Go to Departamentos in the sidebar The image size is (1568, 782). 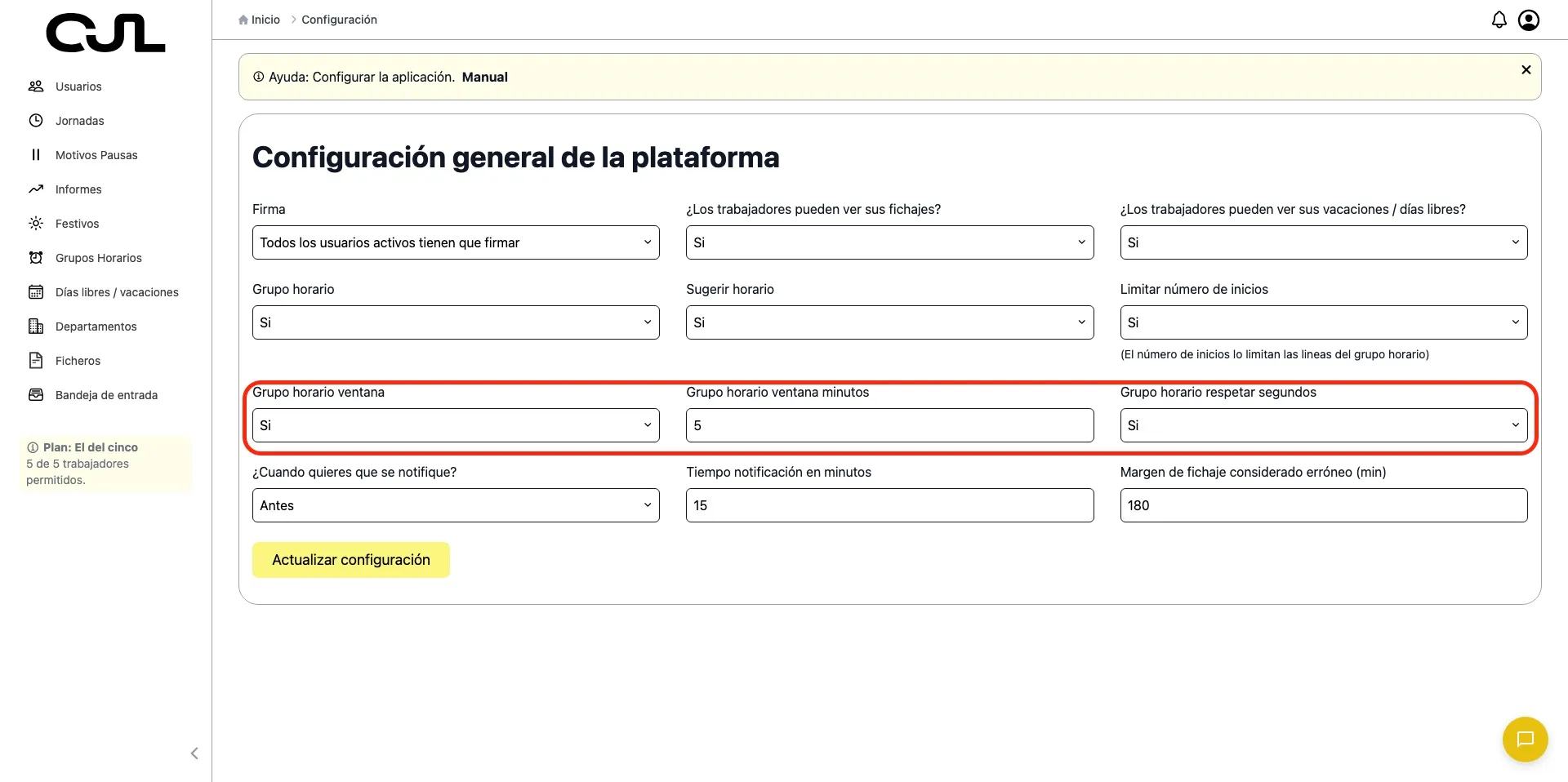tap(96, 327)
